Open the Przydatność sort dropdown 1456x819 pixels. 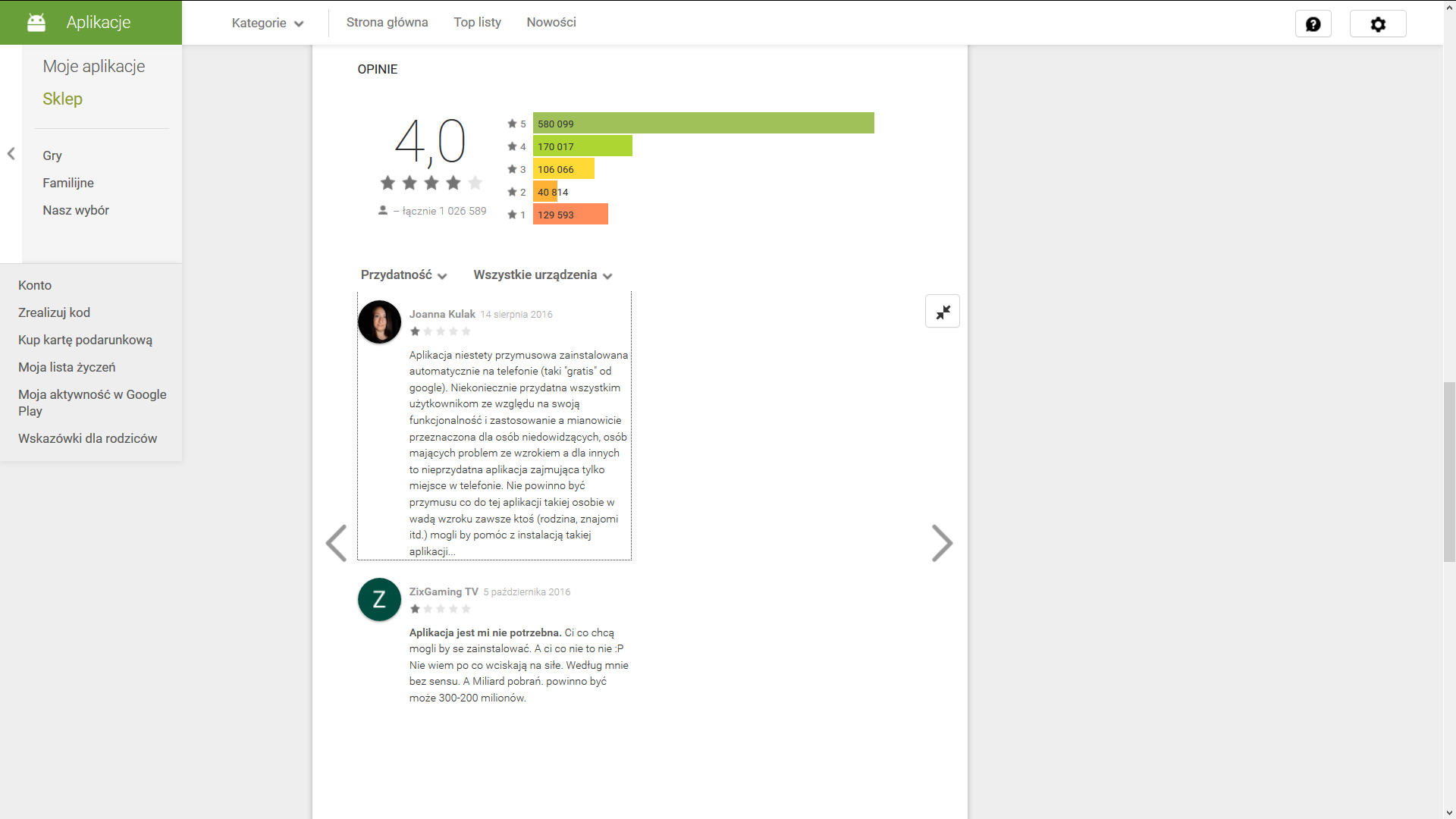[x=403, y=275]
